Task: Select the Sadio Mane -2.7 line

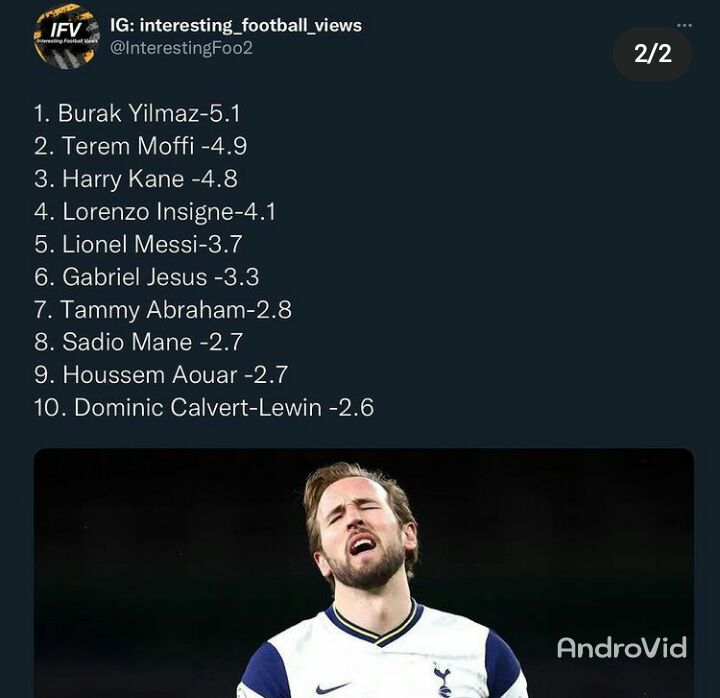Action: 138,342
